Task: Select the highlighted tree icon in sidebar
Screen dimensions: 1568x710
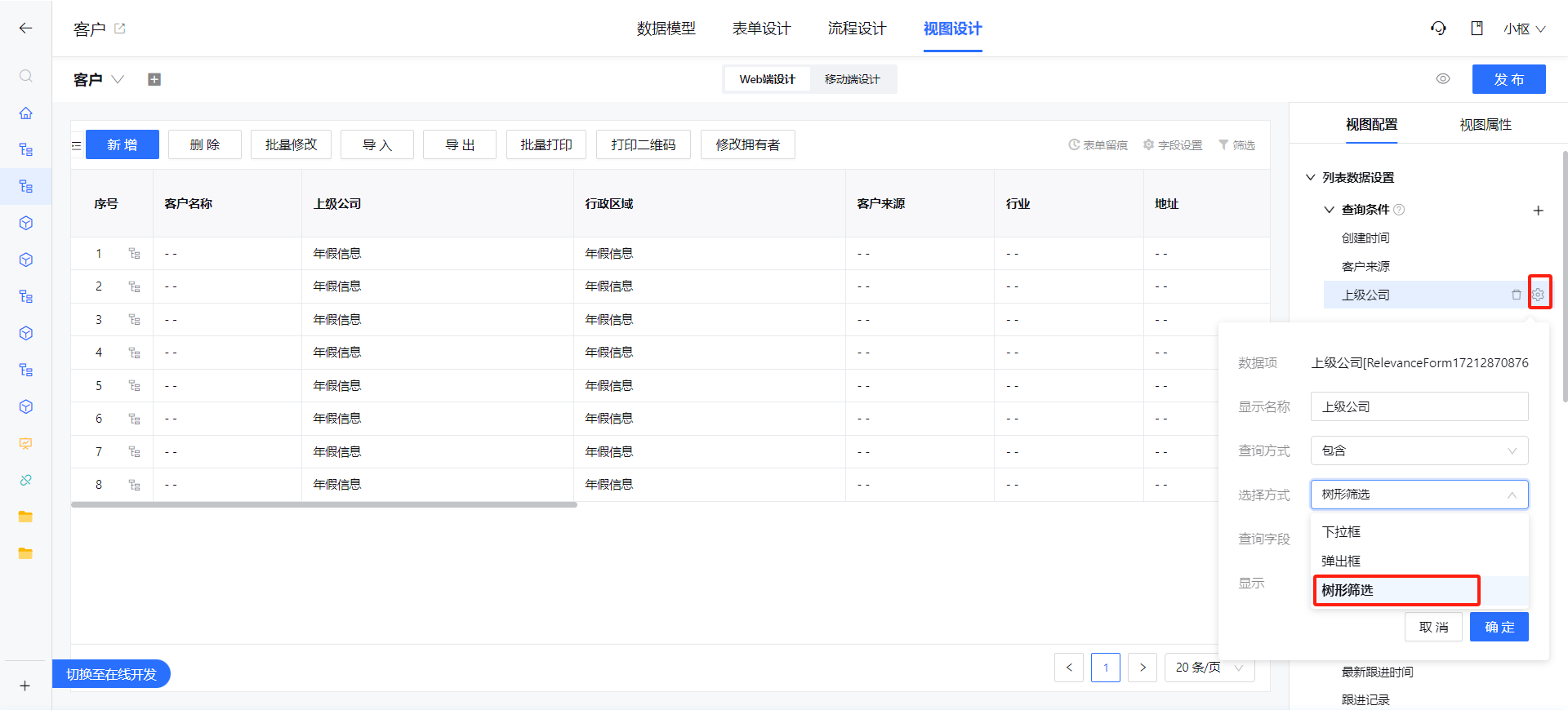Action: point(26,186)
